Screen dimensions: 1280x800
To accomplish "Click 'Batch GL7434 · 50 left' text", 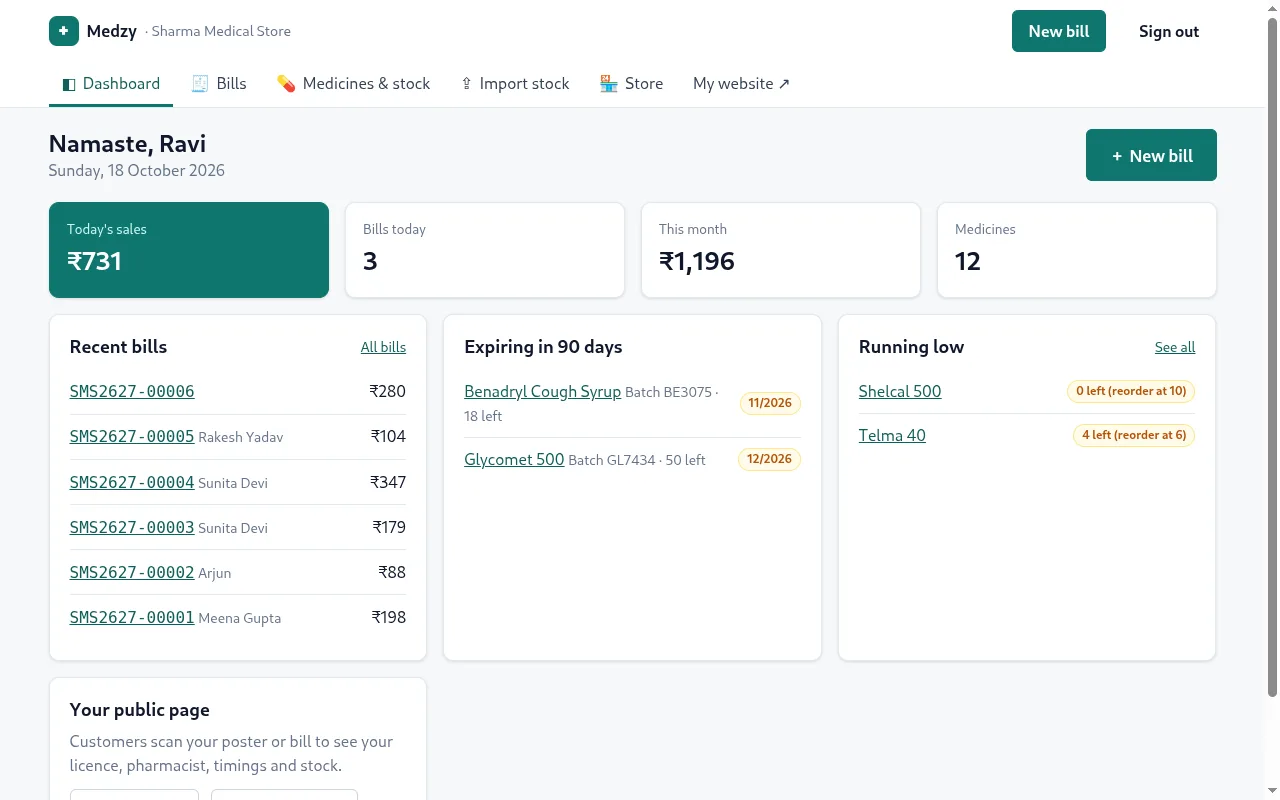I will pos(637,460).
